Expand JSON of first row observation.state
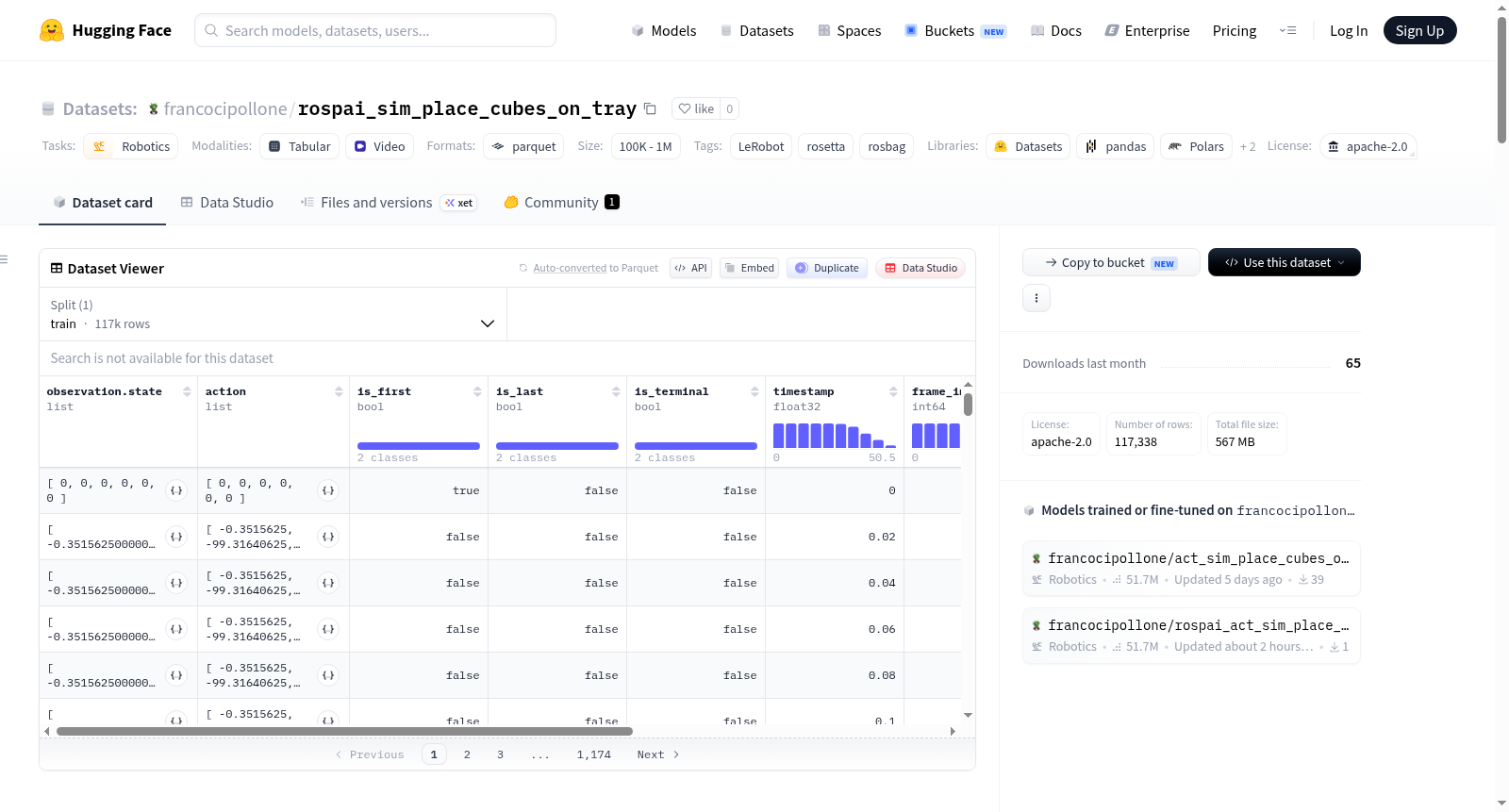Viewport: 1509px width, 812px height. click(x=176, y=490)
